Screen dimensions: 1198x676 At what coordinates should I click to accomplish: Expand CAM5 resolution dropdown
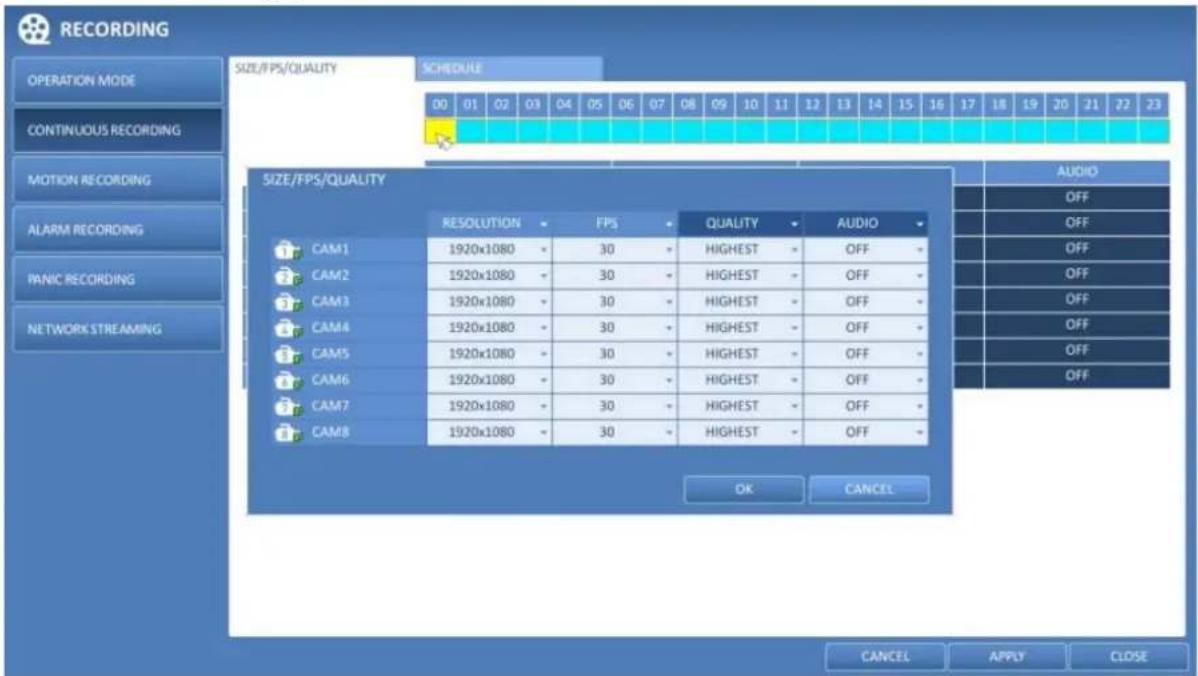pyautogui.click(x=489, y=354)
